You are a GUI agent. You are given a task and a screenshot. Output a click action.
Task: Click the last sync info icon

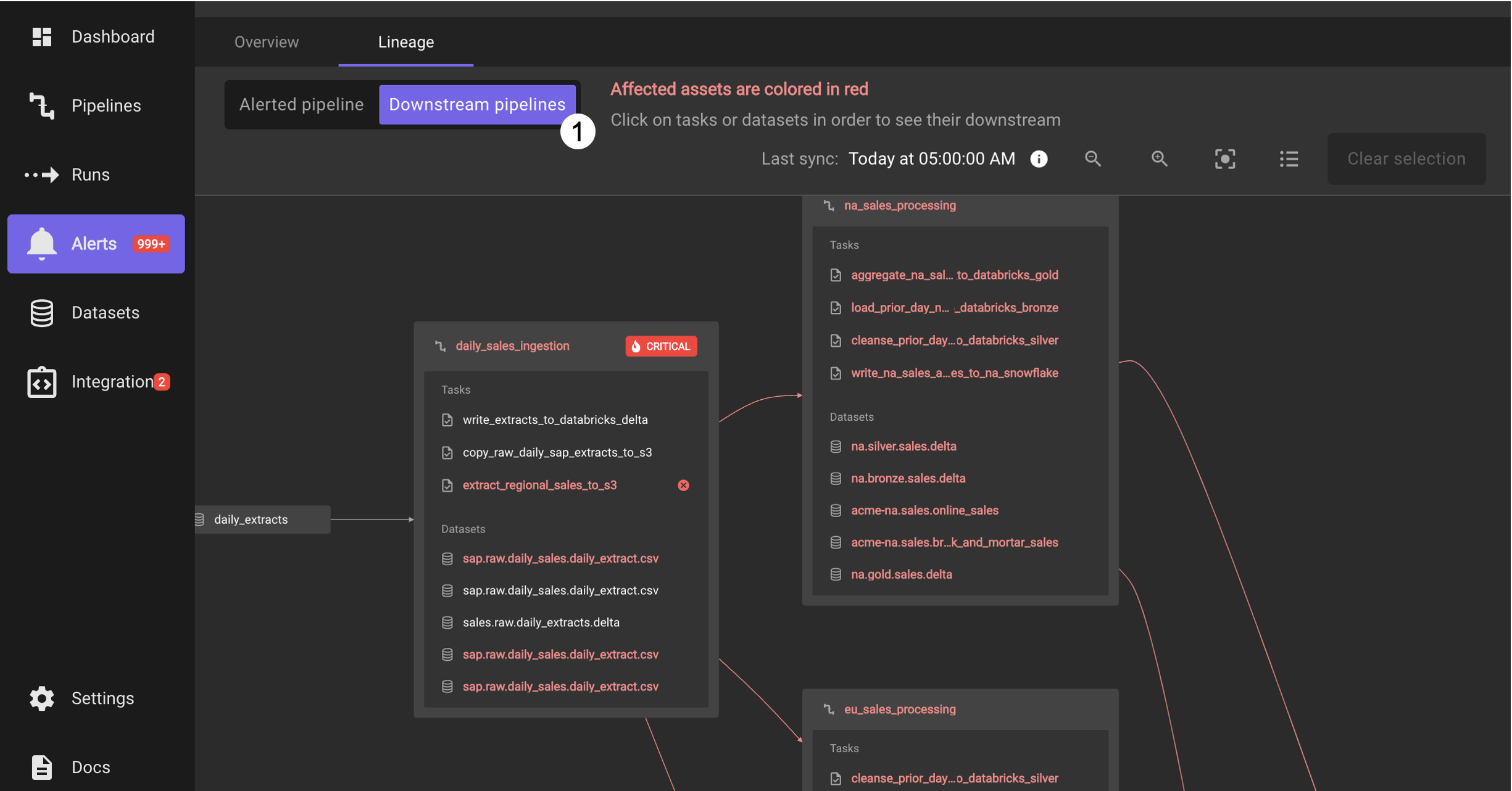(x=1039, y=159)
